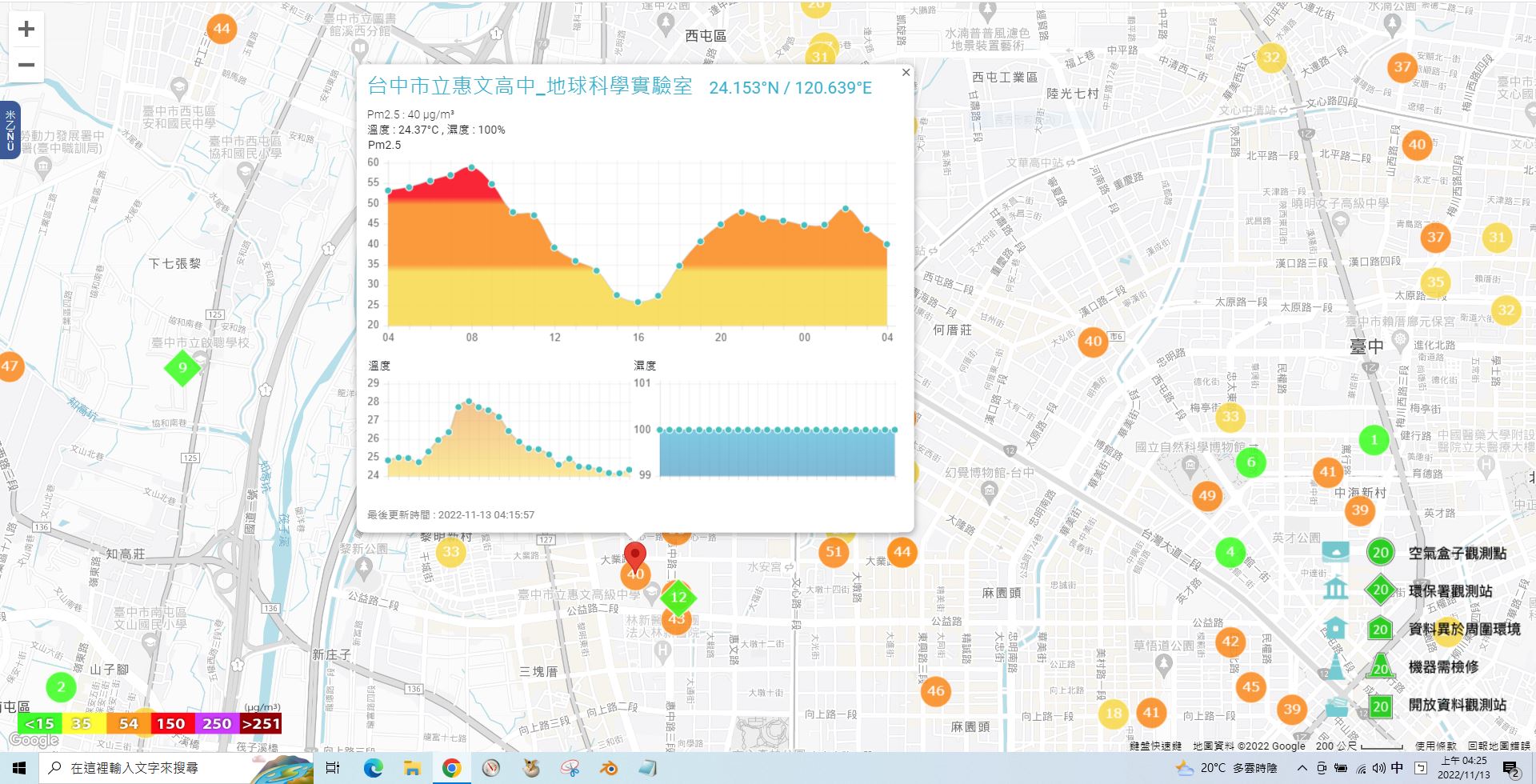Click the orange sensor marker 47 at left edge

[x=8, y=366]
